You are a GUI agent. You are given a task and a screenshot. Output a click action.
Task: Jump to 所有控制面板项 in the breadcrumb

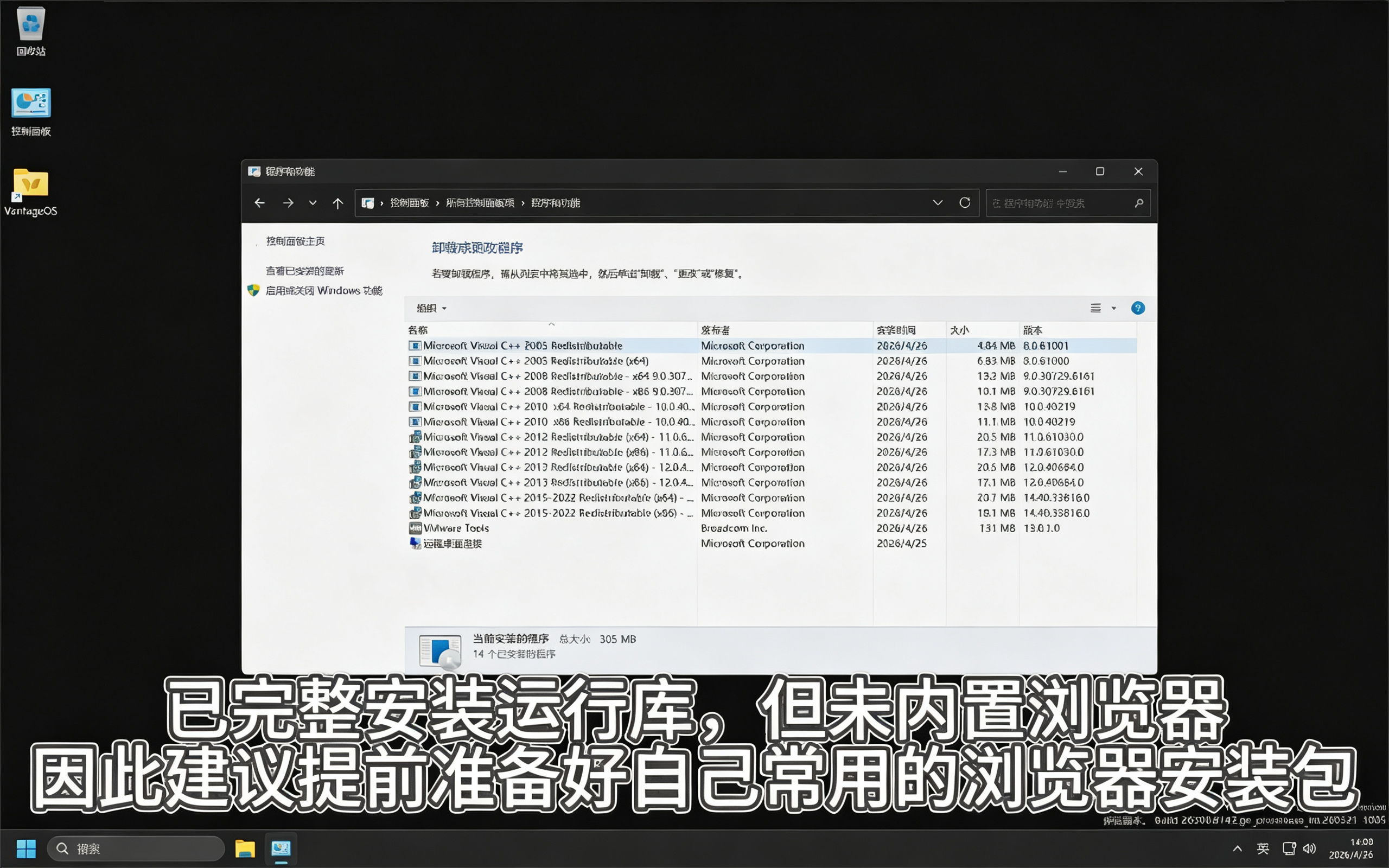point(480,203)
